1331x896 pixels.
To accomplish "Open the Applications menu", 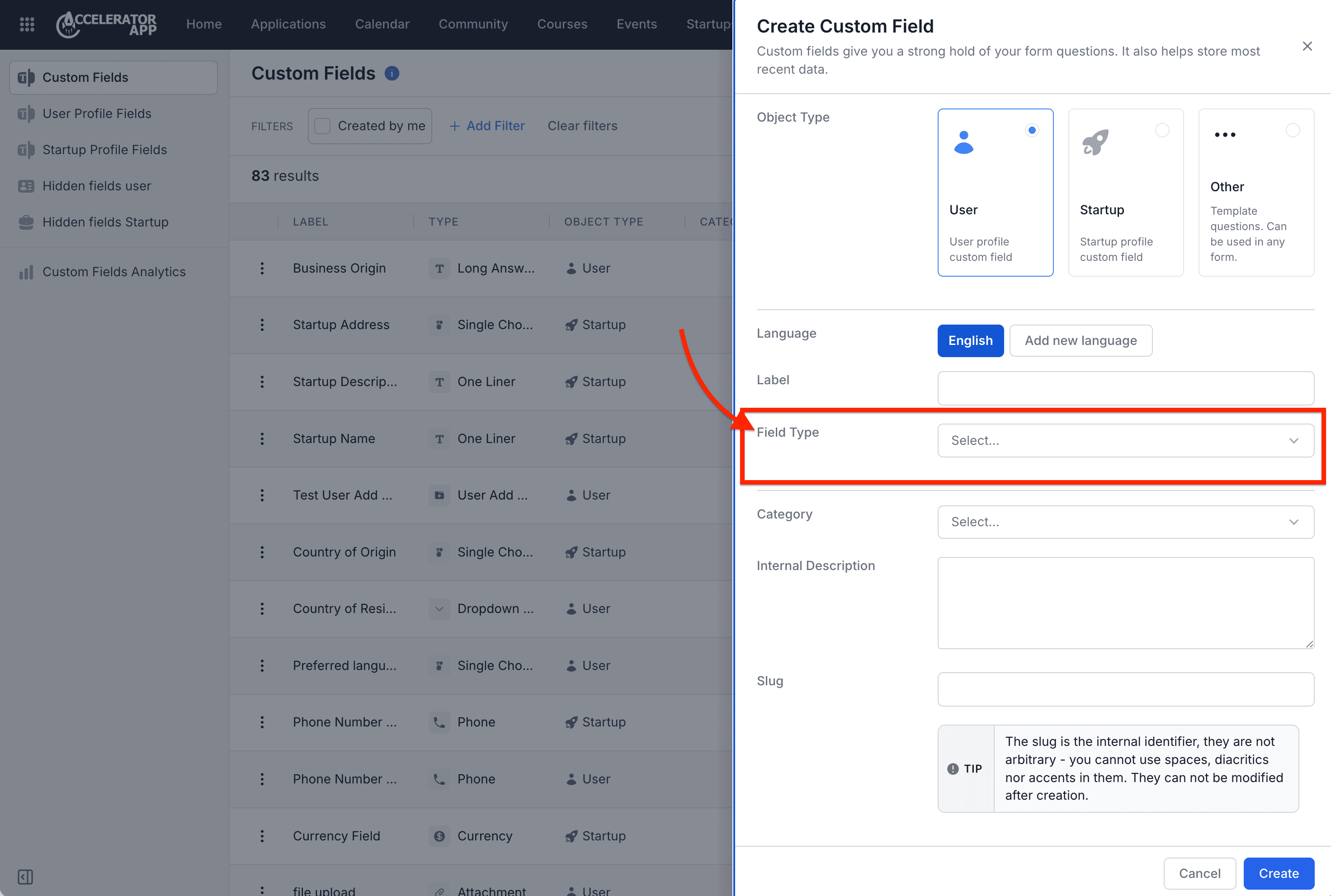I will 288,24.
